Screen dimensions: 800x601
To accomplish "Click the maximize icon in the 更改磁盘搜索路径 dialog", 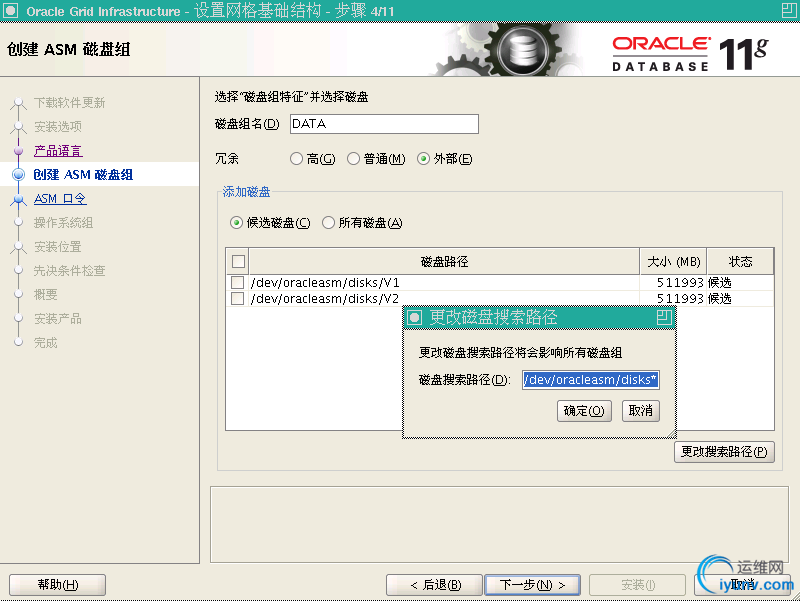I will 664,317.
